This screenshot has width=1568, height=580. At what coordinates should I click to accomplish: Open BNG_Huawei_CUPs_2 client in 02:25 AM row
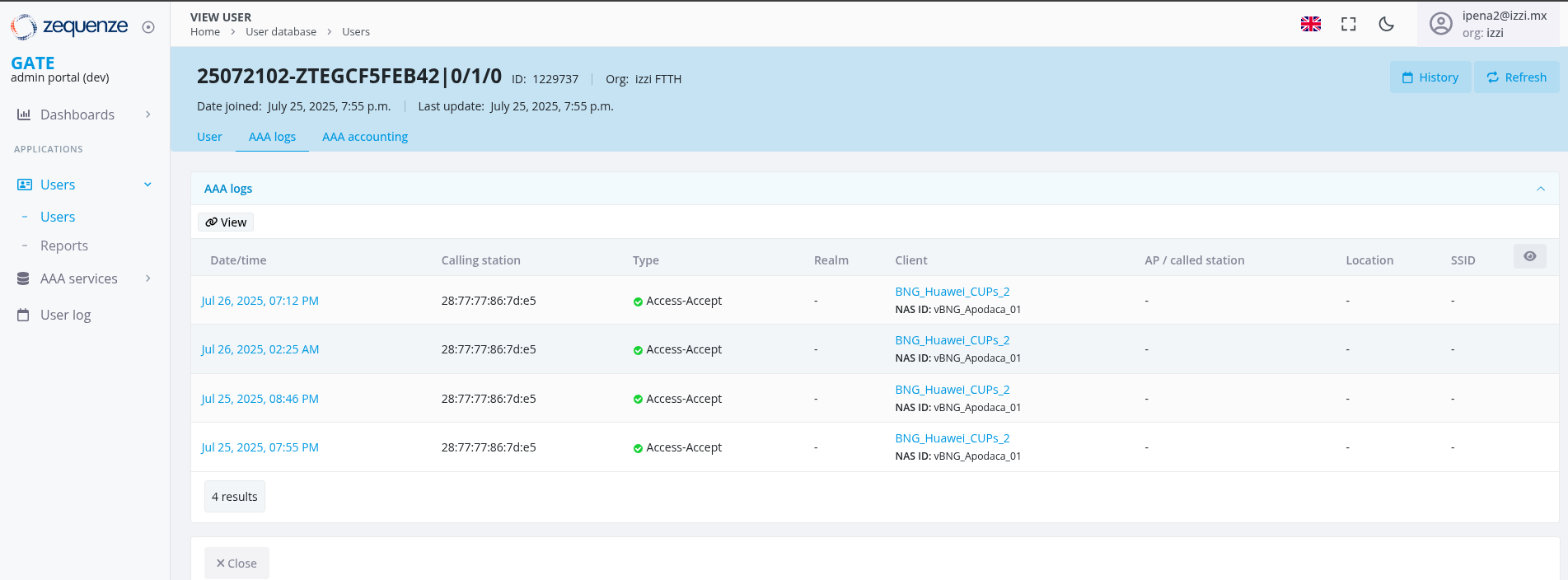pyautogui.click(x=953, y=340)
